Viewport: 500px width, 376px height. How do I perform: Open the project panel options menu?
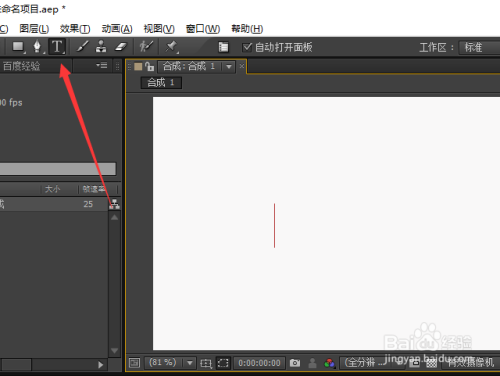102,65
